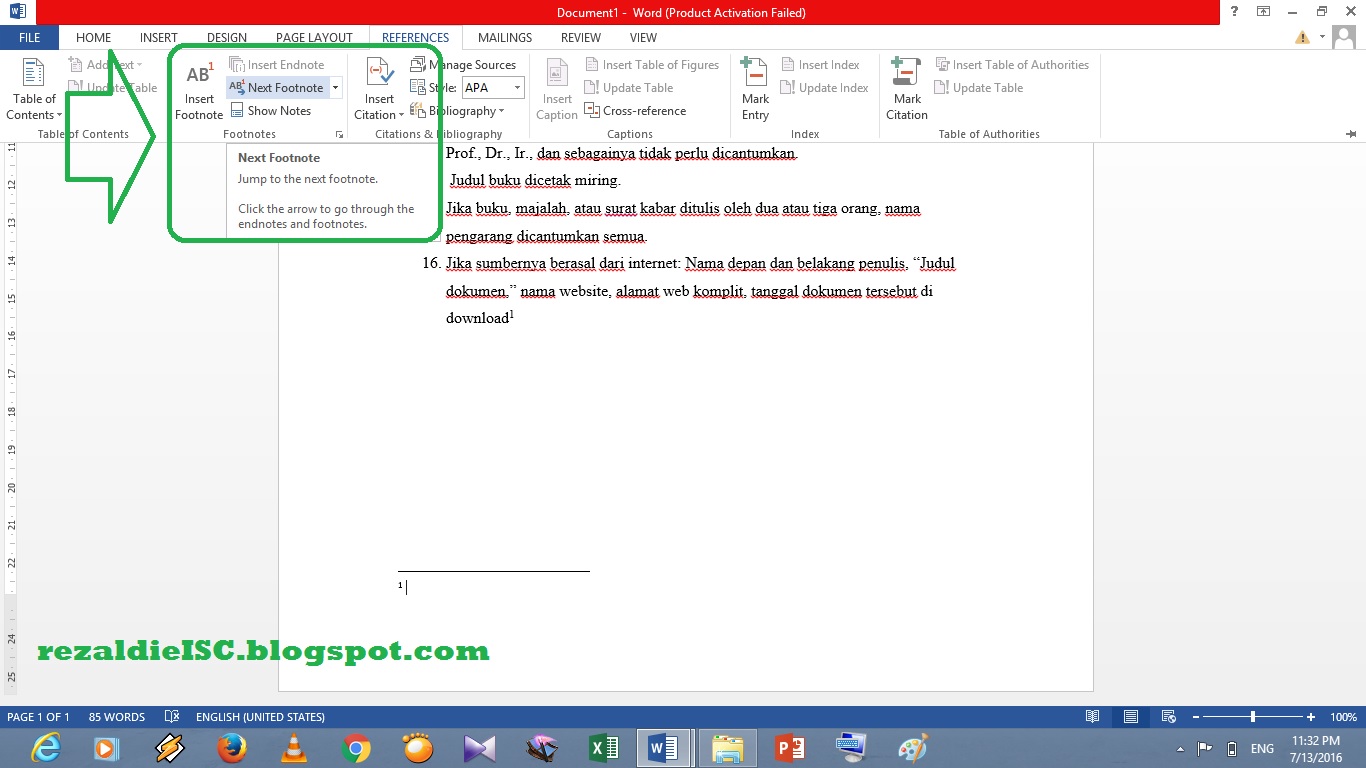
Task: Click the footnote superscript 1 after "download"
Action: pos(512,314)
